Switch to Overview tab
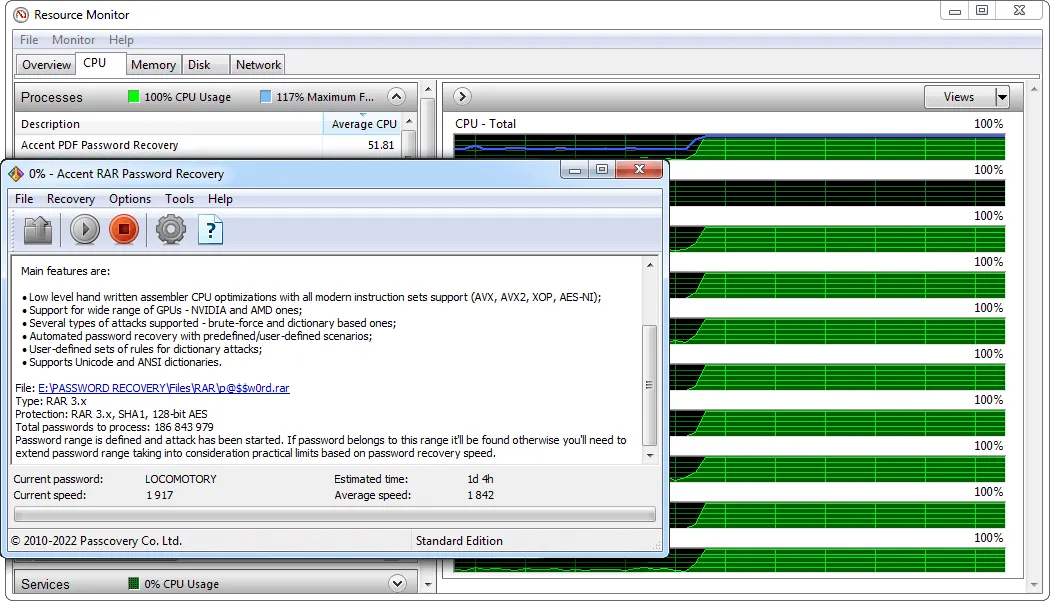Viewport: 1050px width, 601px height. 46,65
